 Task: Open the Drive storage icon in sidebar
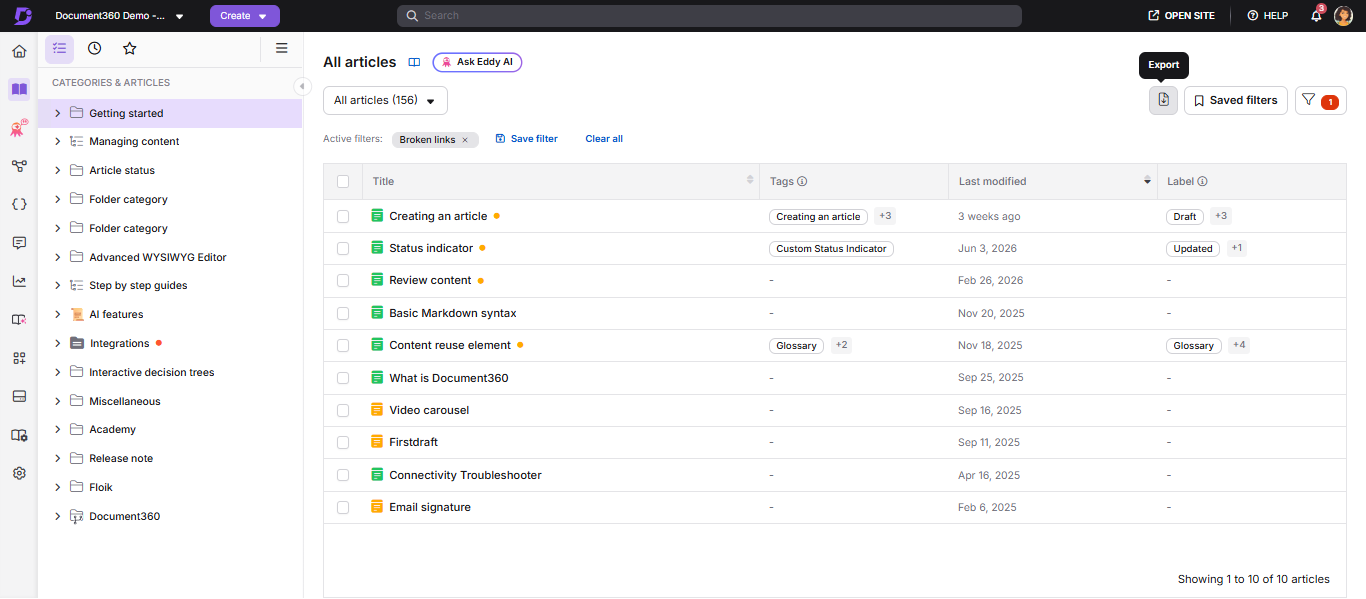[19, 396]
